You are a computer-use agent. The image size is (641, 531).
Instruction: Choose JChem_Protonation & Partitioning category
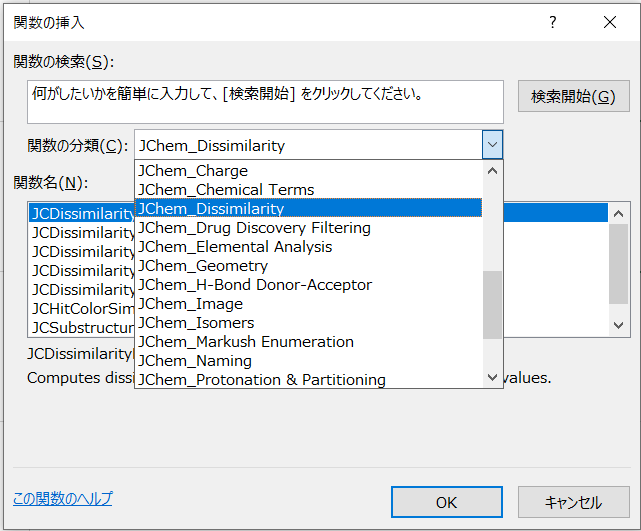tap(309, 379)
